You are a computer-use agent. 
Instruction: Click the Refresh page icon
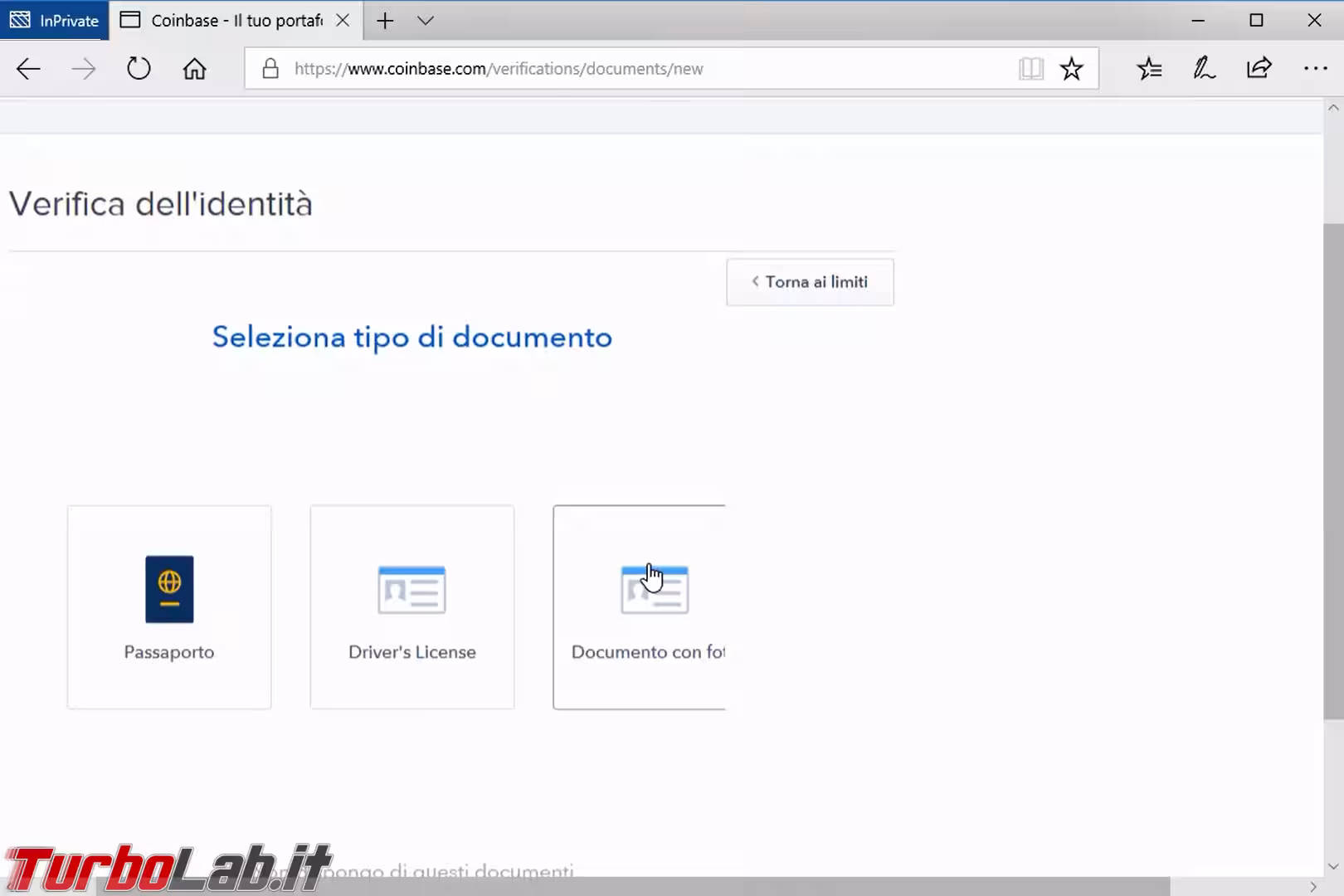click(139, 69)
